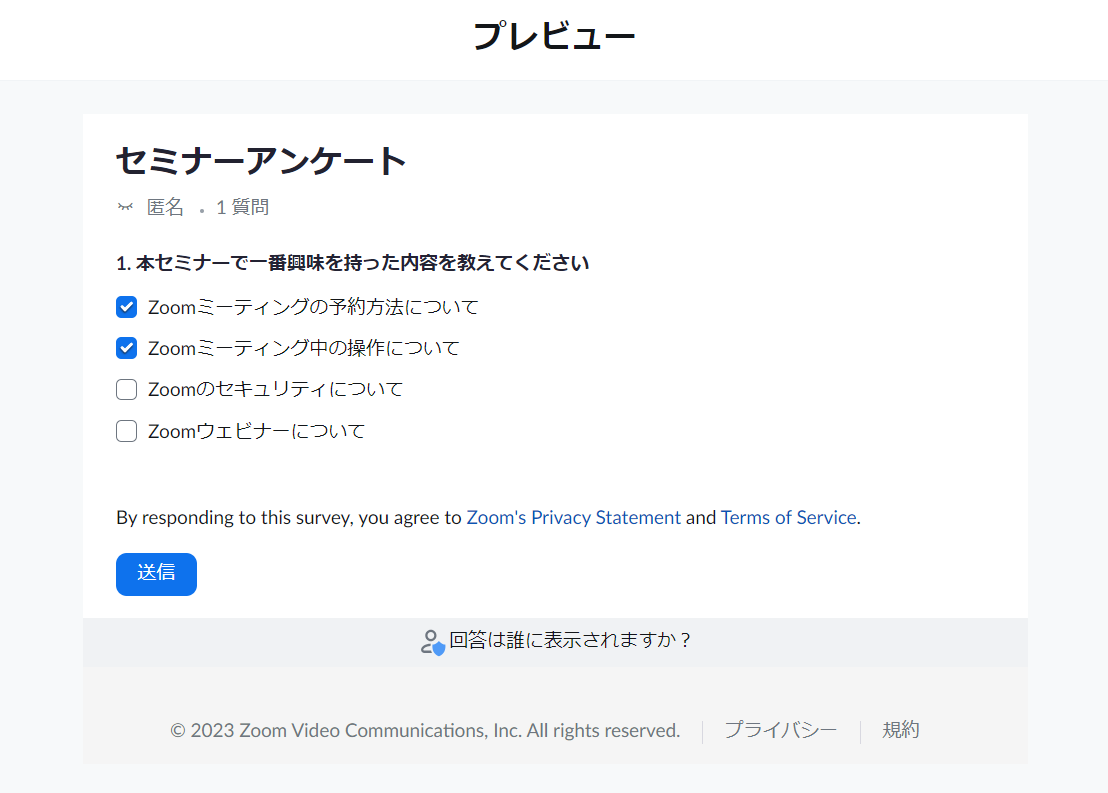Check Zoomウェビナーについて checkbox
This screenshot has height=793, width=1108.
point(126,431)
